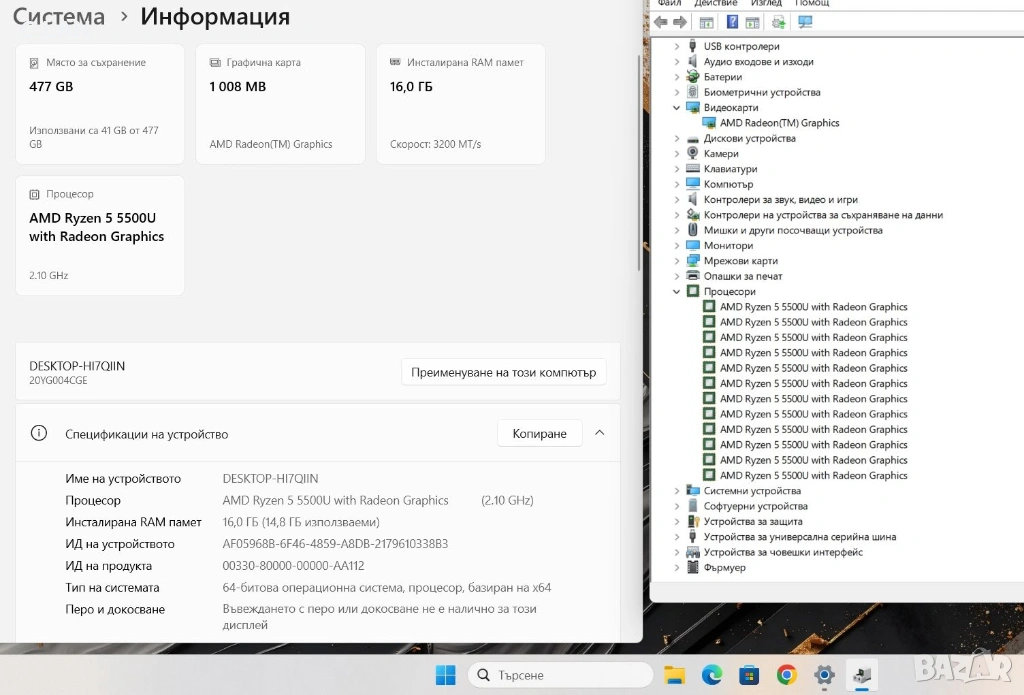This screenshot has width=1024, height=695.
Task: Click the Back arrow in Device Manager toolbar
Action: (661, 22)
